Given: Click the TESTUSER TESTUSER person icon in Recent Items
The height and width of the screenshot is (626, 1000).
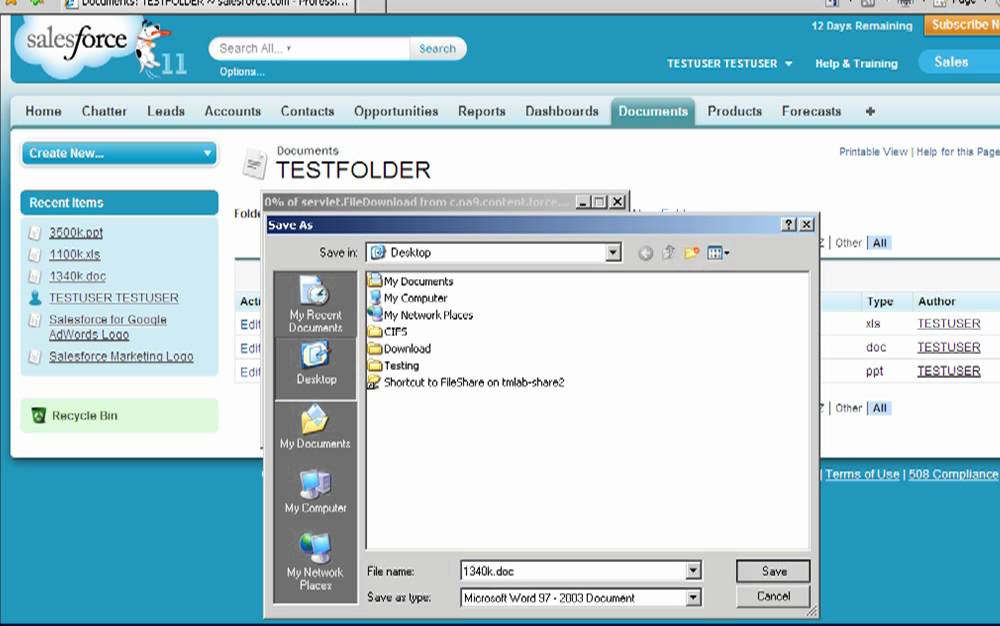Looking at the screenshot, I should click(35, 298).
